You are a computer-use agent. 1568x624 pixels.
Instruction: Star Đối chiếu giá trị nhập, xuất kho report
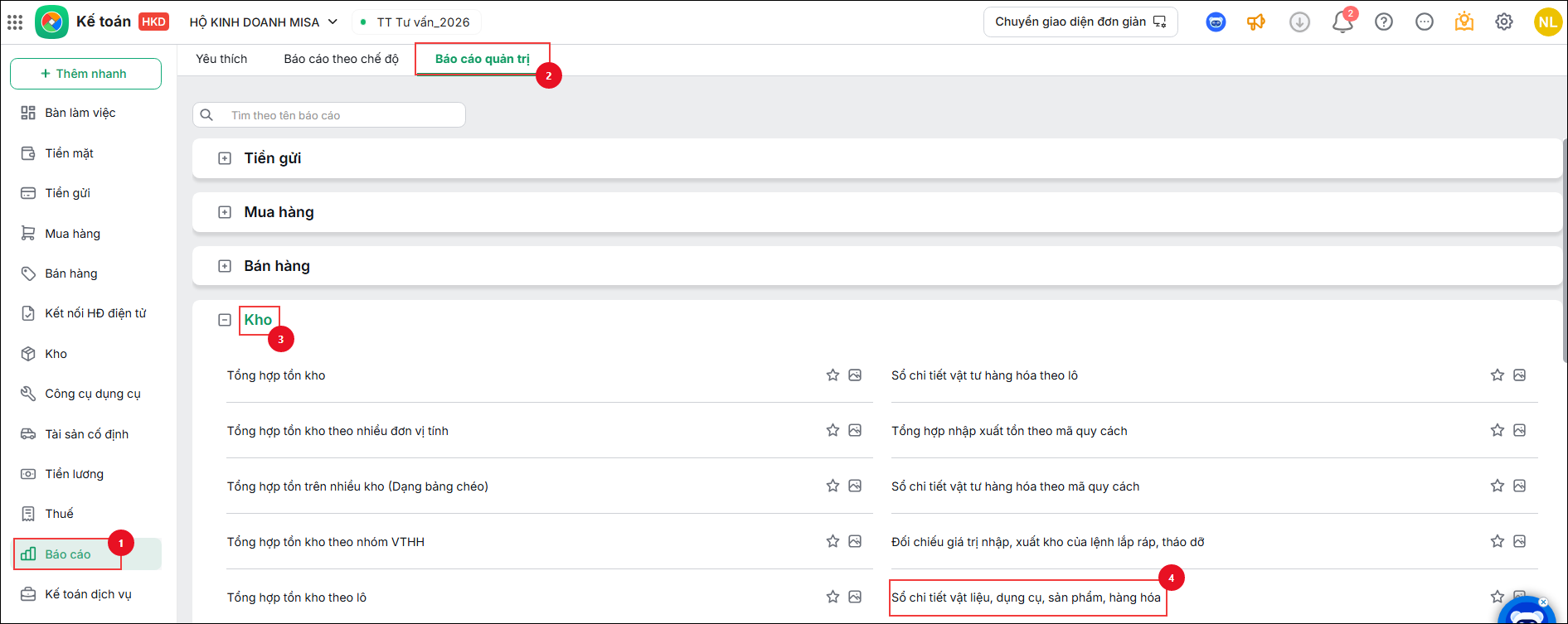[x=1497, y=542]
